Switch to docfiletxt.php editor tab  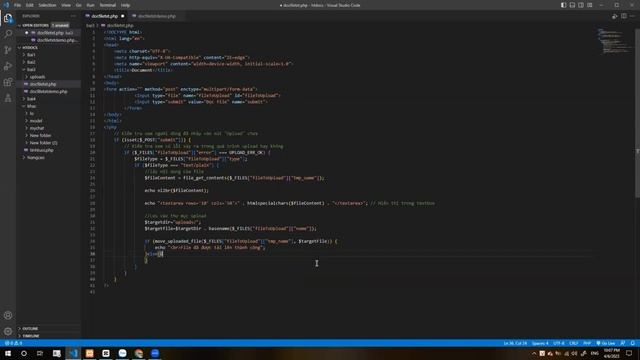[x=104, y=16]
